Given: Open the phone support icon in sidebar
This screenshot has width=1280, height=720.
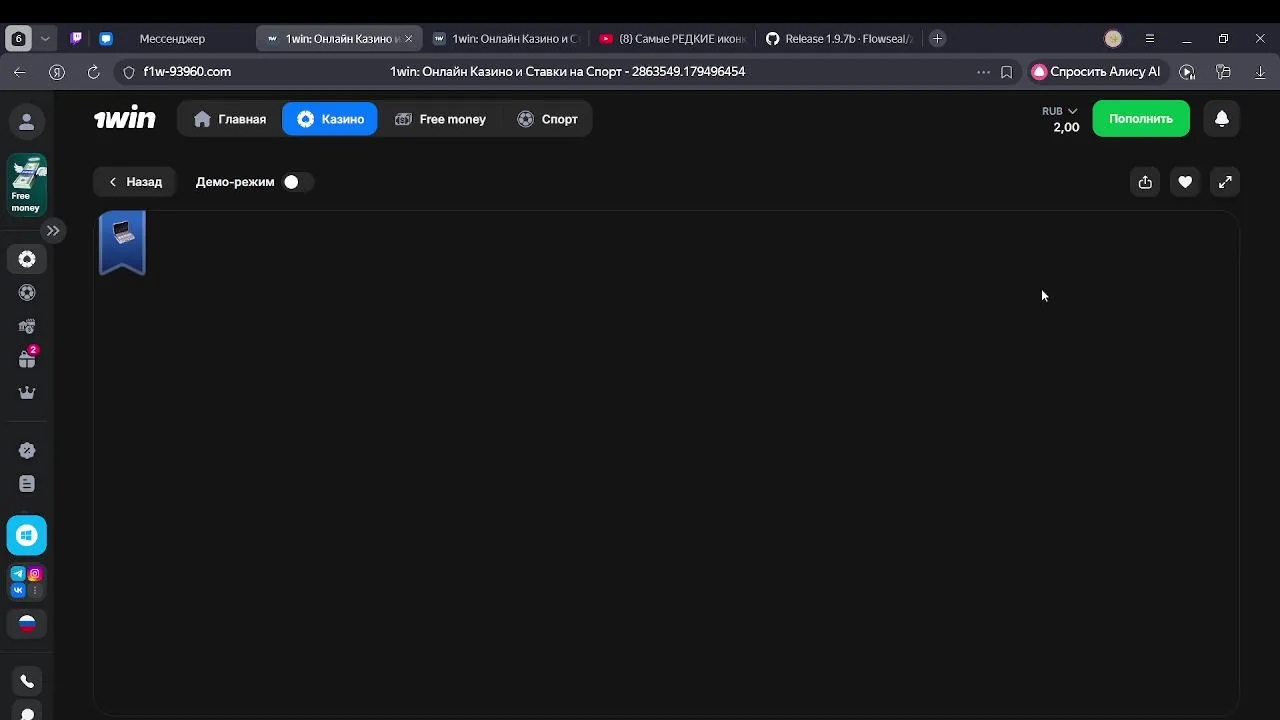Looking at the screenshot, I should point(27,682).
